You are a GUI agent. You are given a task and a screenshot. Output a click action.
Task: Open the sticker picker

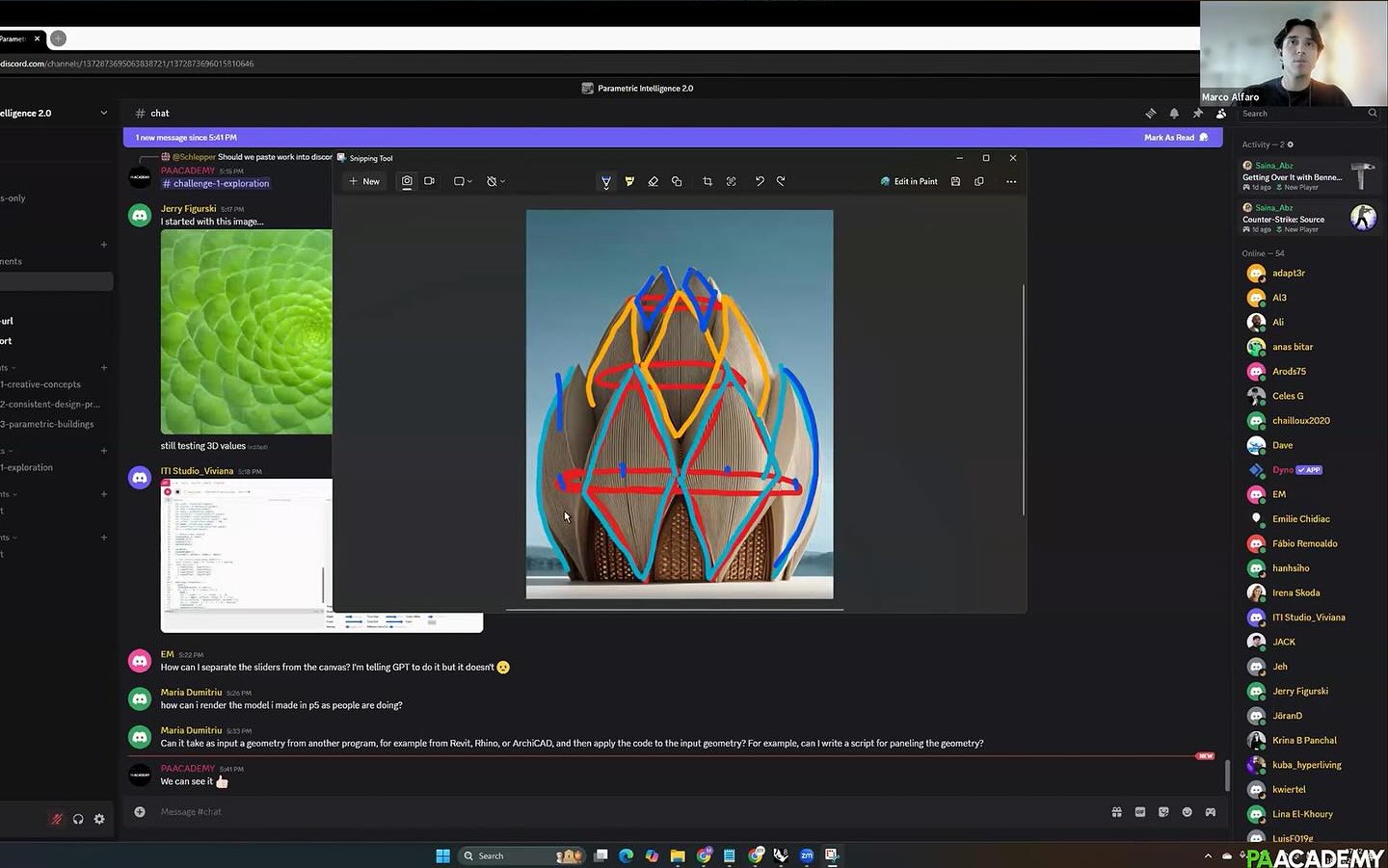point(1163,812)
